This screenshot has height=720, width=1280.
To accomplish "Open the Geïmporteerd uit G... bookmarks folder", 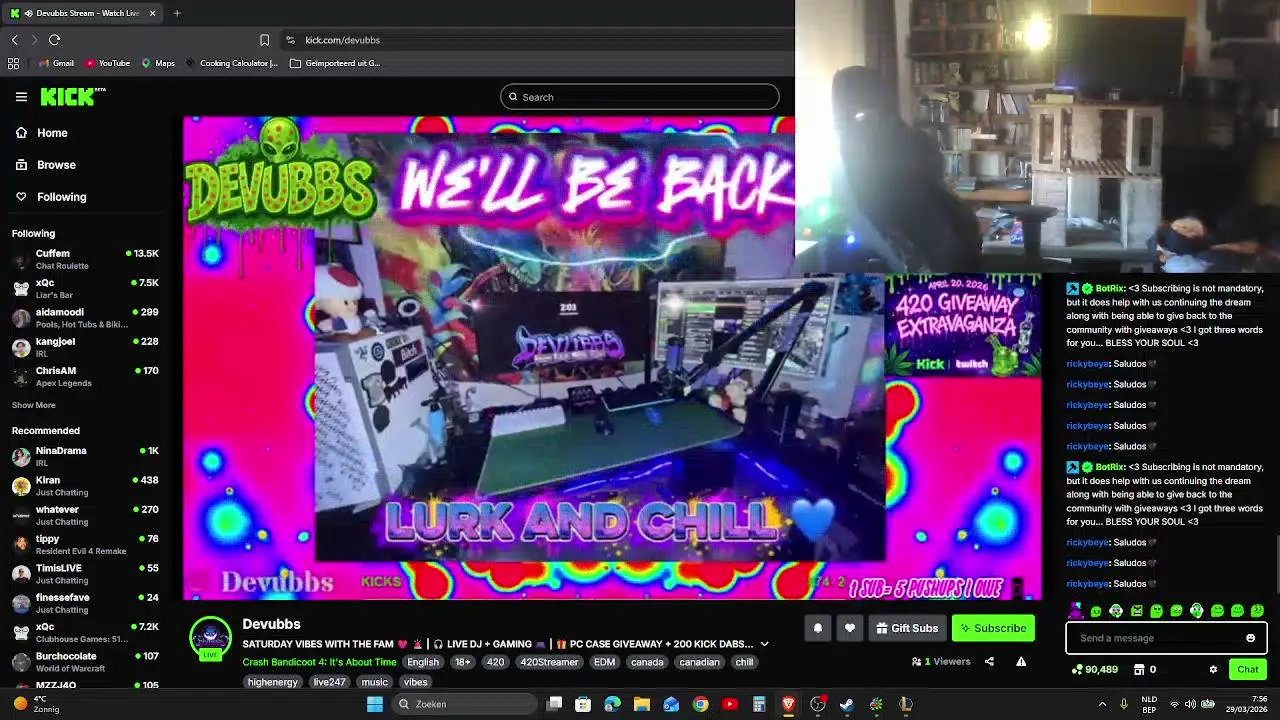I will pyautogui.click(x=335, y=63).
